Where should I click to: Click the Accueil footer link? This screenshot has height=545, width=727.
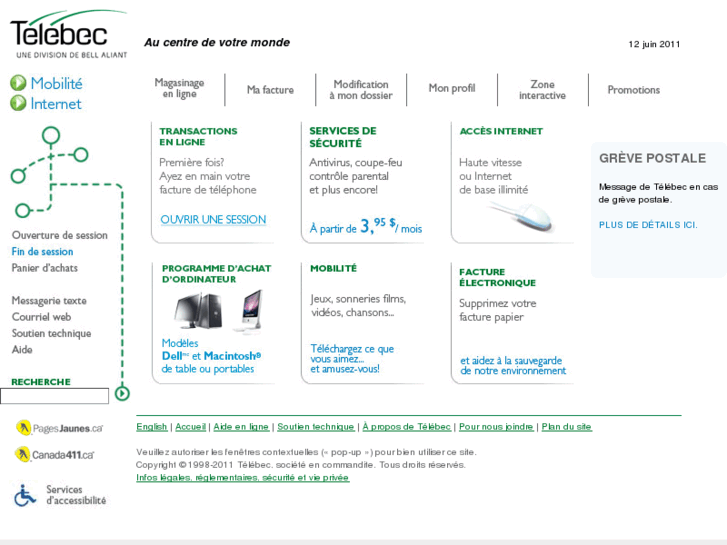pos(191,427)
